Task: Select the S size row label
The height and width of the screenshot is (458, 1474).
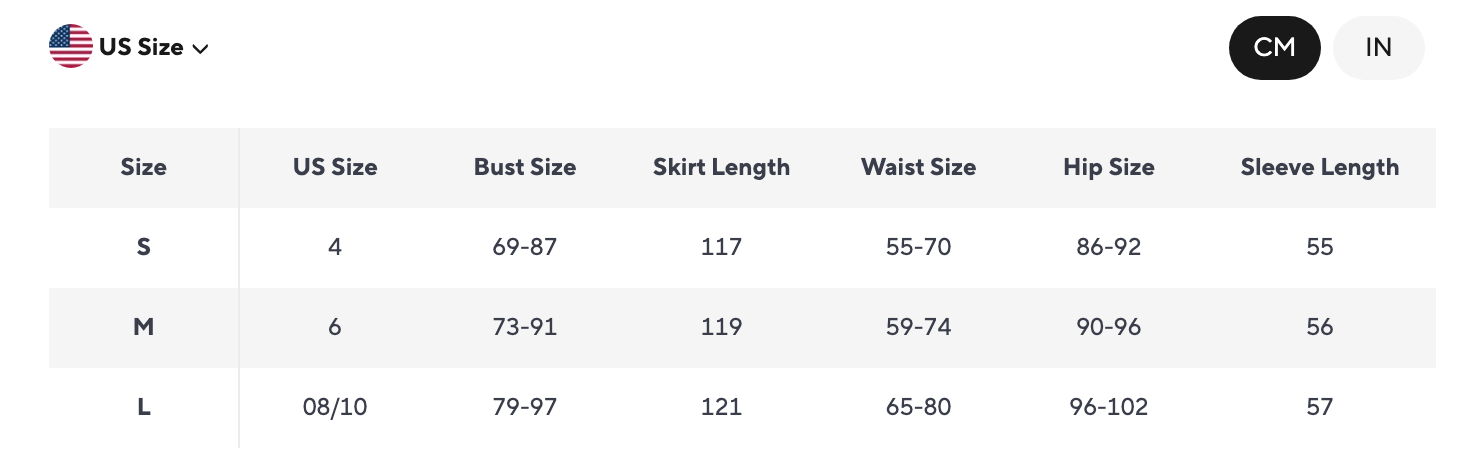Action: pos(144,247)
